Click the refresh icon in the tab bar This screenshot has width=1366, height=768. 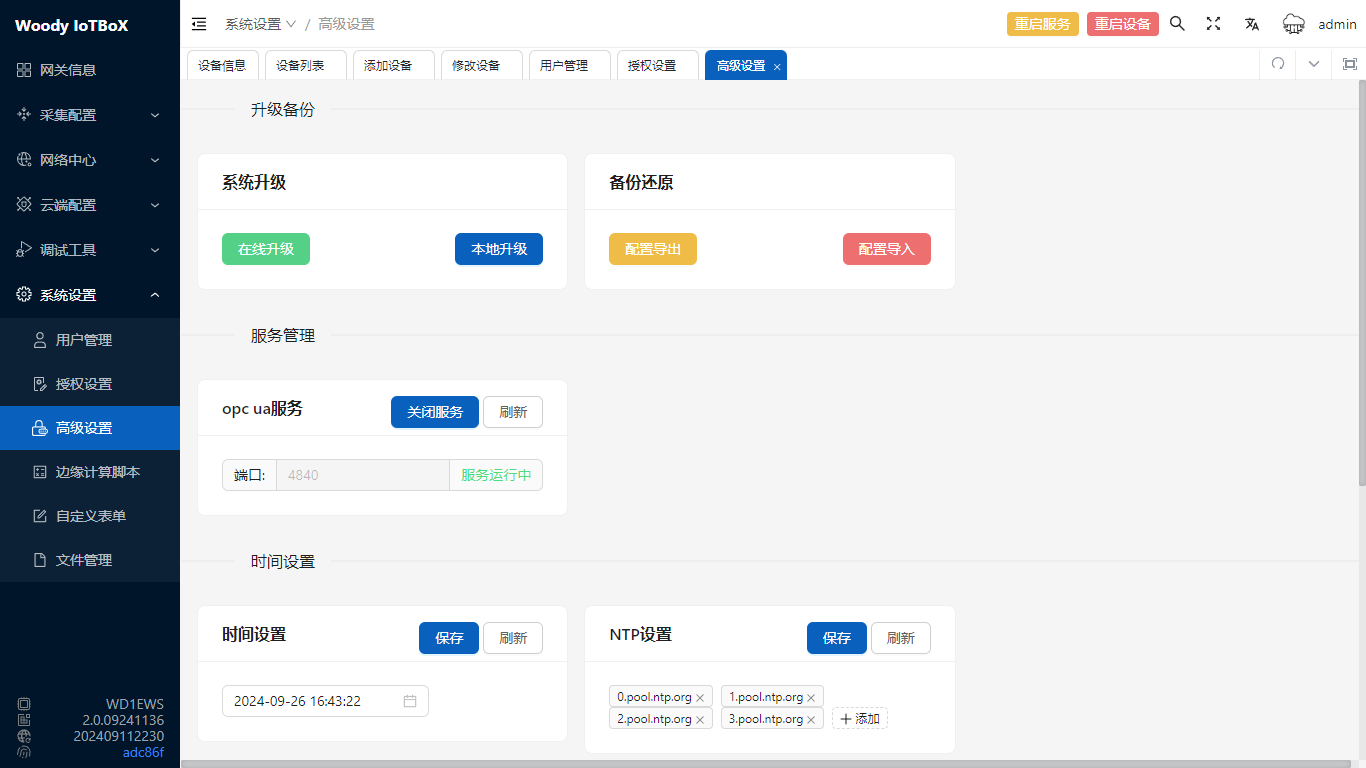point(1278,64)
